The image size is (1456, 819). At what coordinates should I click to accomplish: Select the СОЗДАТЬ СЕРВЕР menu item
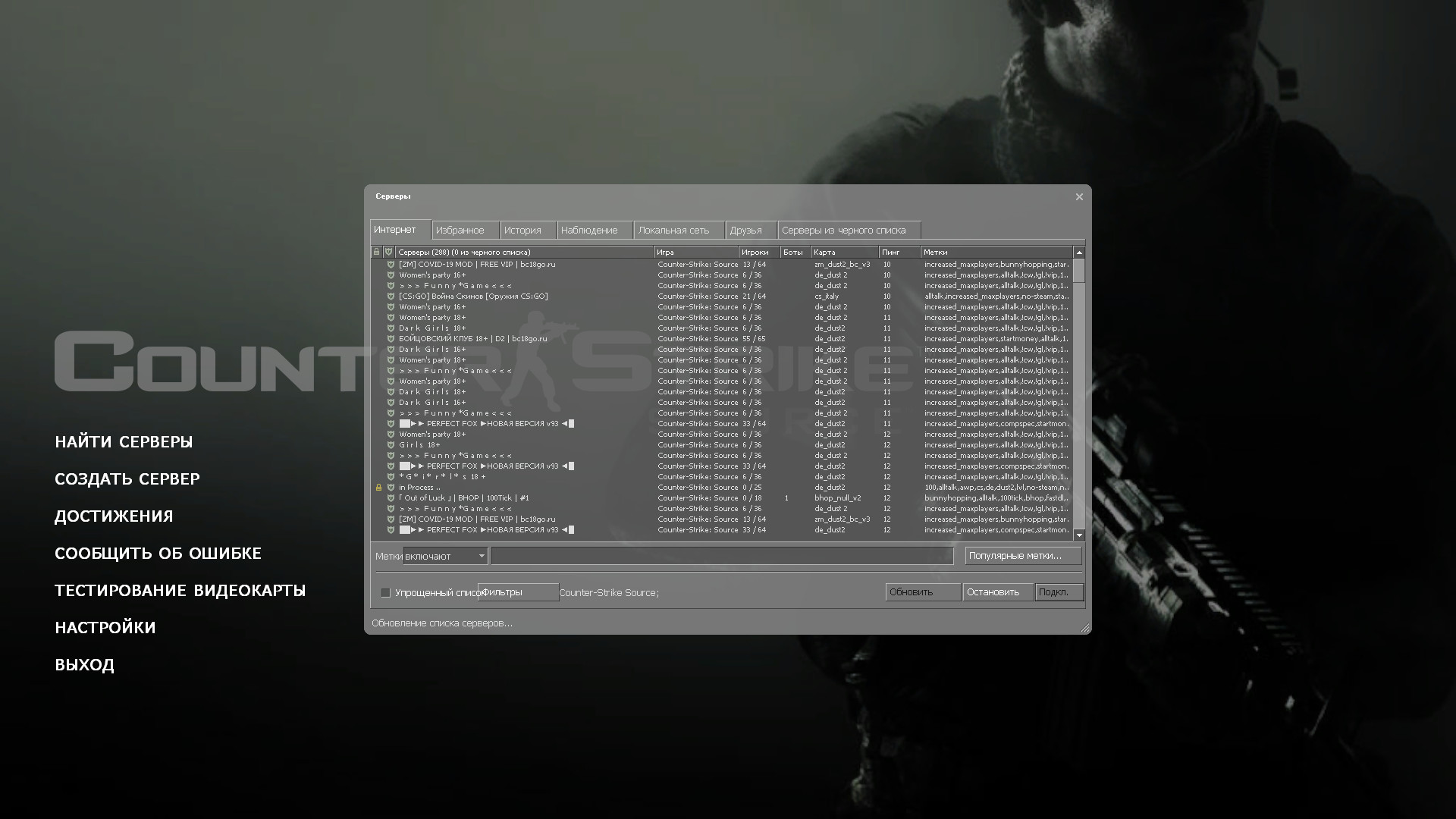click(x=127, y=479)
